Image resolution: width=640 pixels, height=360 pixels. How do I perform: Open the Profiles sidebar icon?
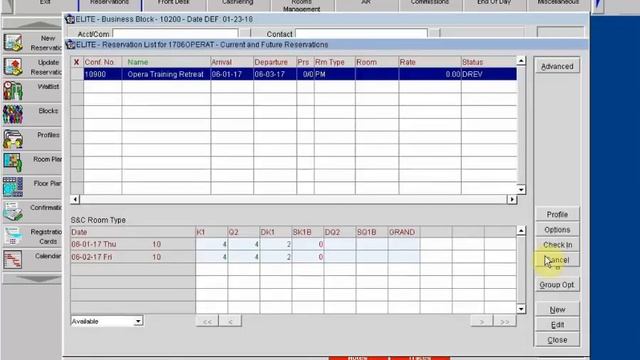pyautogui.click(x=13, y=139)
